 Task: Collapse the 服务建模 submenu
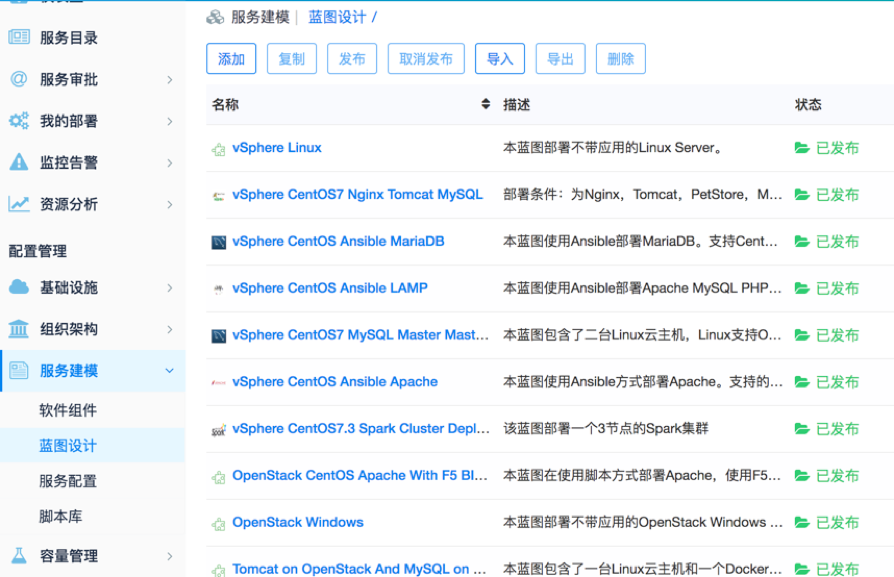pos(170,369)
